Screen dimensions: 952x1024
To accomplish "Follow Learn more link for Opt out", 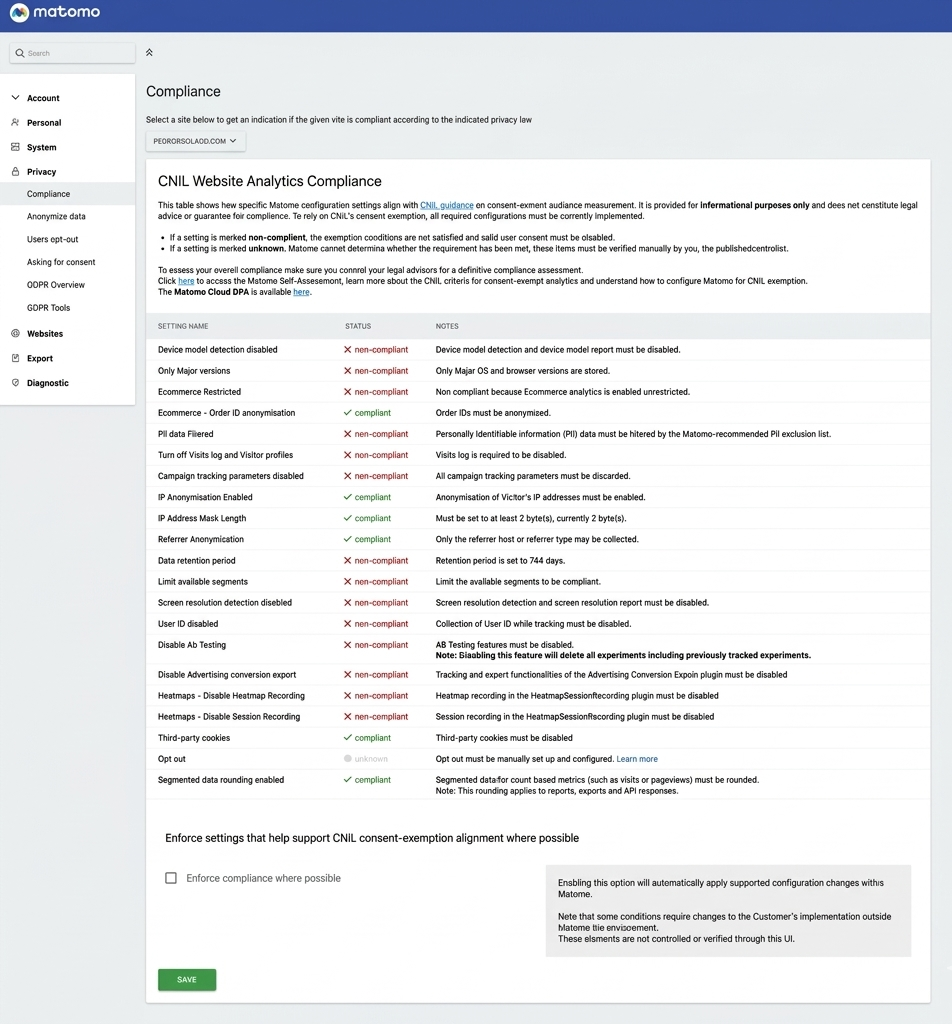I will click(637, 759).
